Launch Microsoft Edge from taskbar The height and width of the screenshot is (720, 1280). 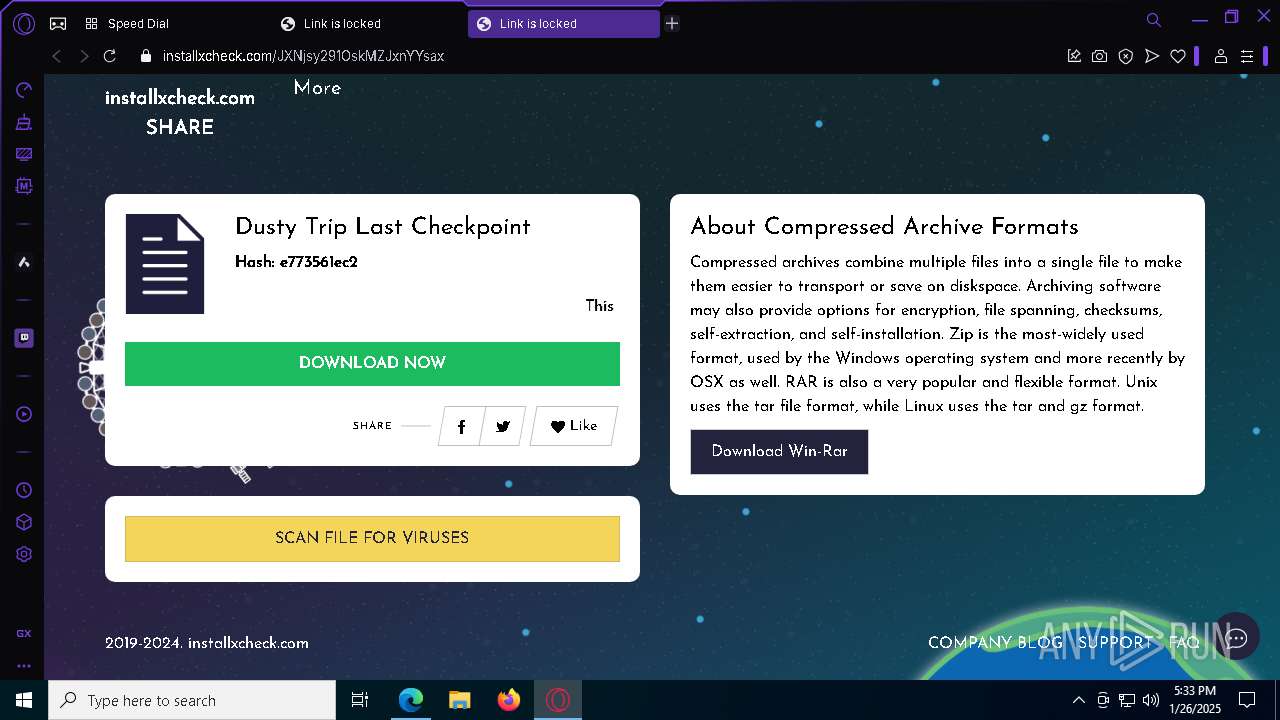[x=411, y=700]
